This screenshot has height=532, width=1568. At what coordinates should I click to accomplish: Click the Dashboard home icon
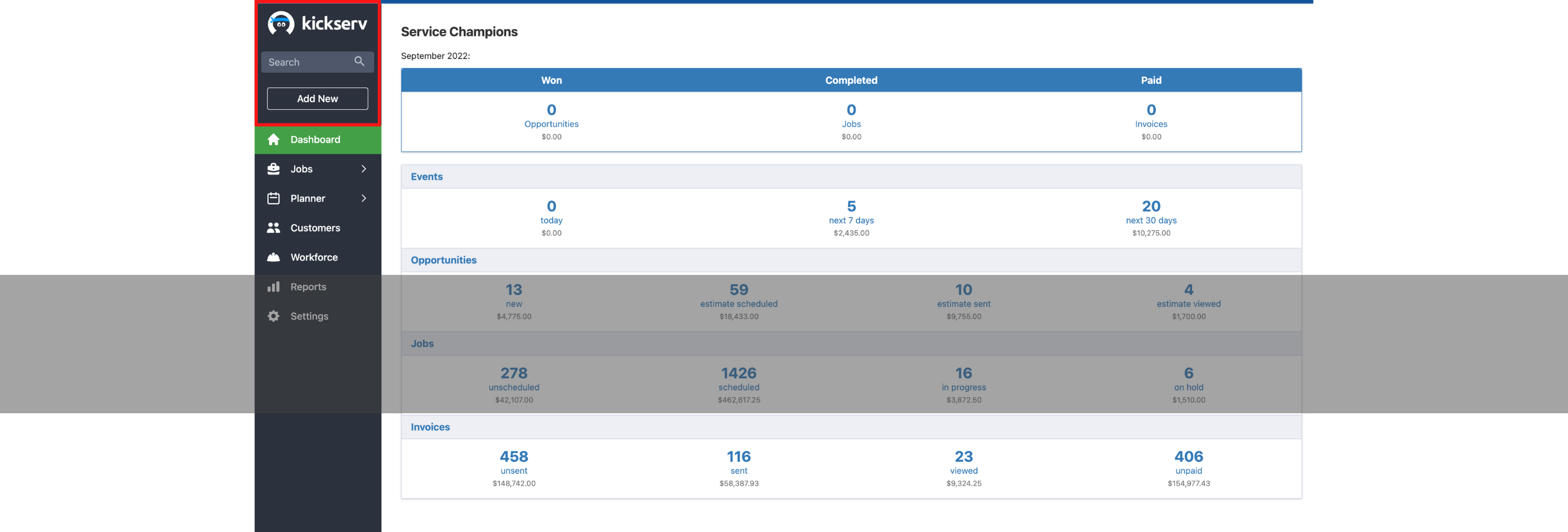tap(273, 140)
